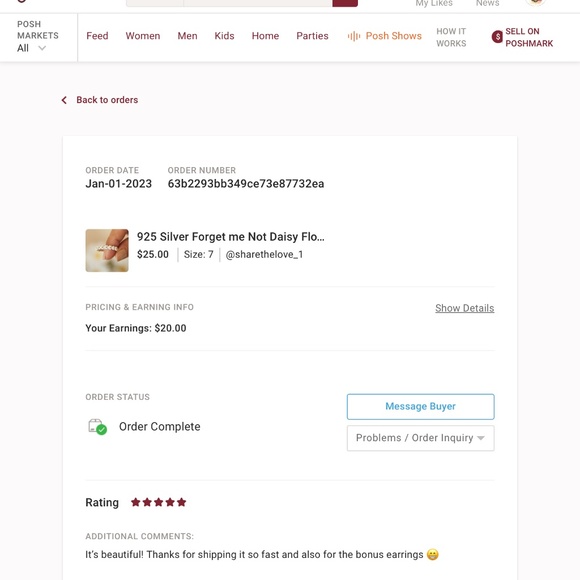Viewport: 580px width, 580px height.
Task: Expand the Posh Markets All dropdown
Action: coord(32,48)
